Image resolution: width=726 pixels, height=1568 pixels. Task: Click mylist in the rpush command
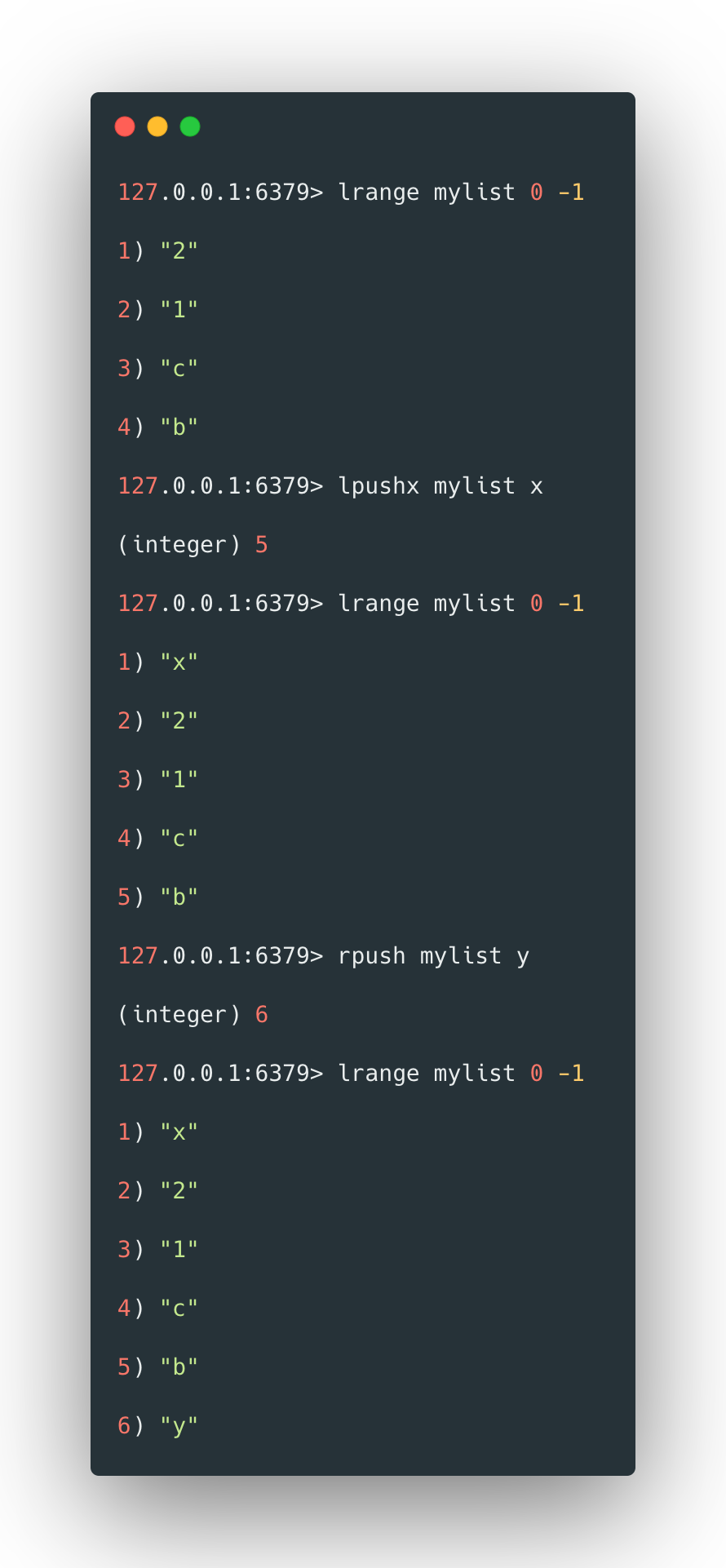pyautogui.click(x=460, y=956)
